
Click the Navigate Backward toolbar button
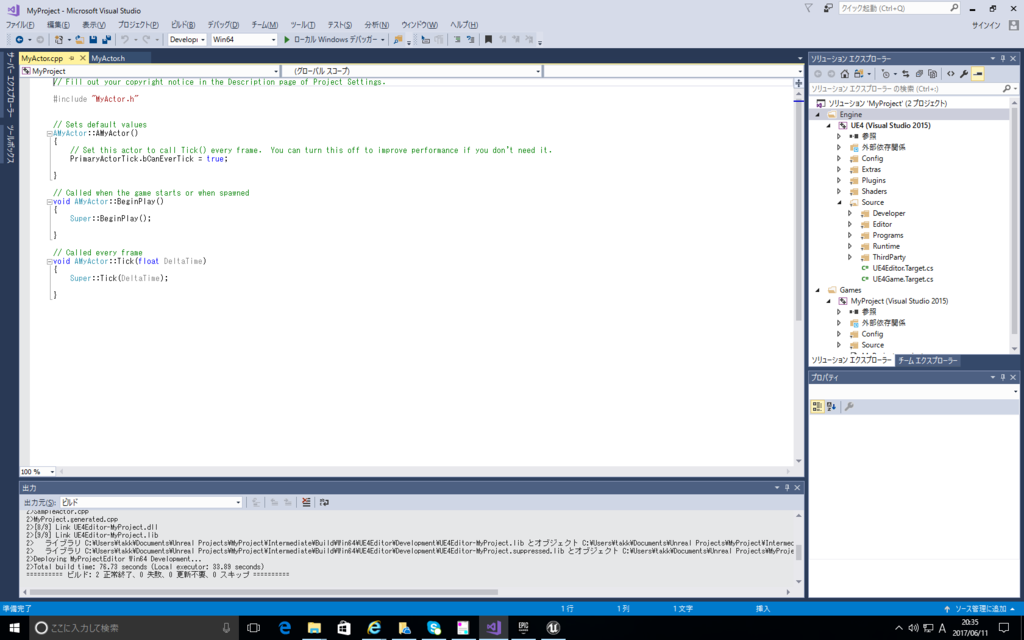[x=20, y=40]
